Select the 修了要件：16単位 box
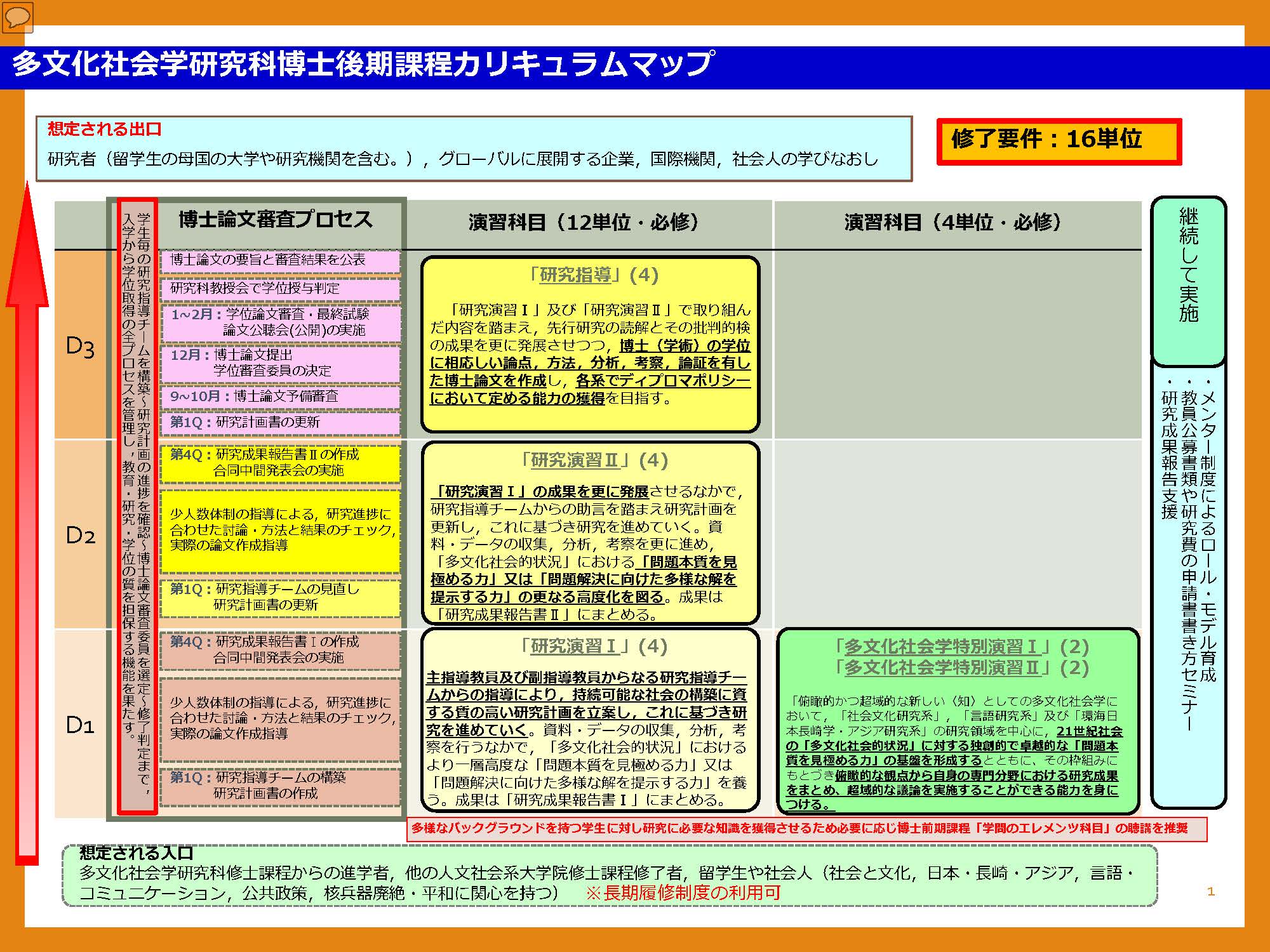This screenshot has width=1270, height=952. click(1059, 141)
